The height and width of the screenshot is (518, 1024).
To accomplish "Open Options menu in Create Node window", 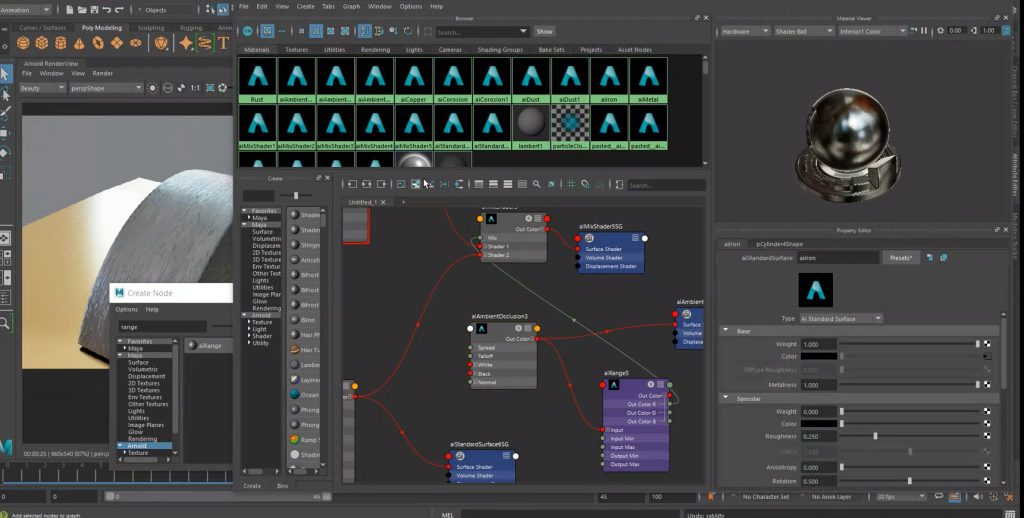I will [x=126, y=309].
